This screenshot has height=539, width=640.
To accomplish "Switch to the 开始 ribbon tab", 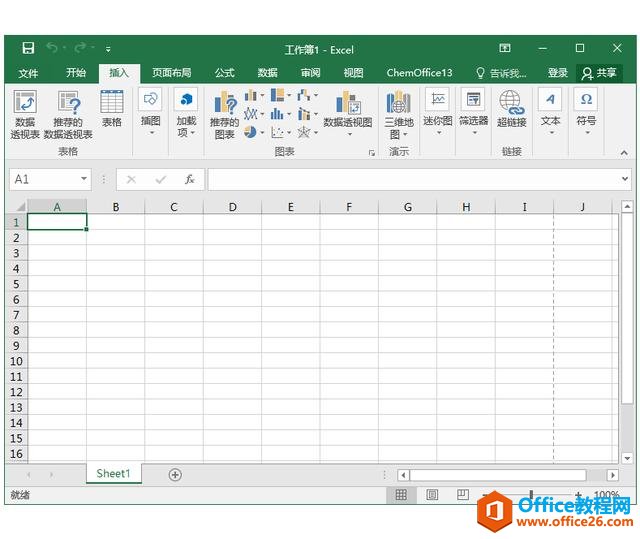I will click(x=76, y=73).
